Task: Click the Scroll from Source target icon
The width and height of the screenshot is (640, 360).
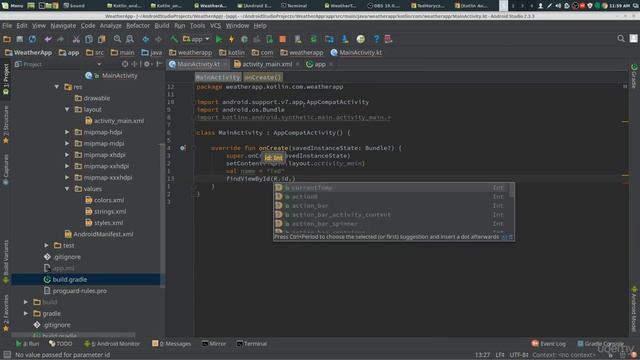Action: (125, 64)
